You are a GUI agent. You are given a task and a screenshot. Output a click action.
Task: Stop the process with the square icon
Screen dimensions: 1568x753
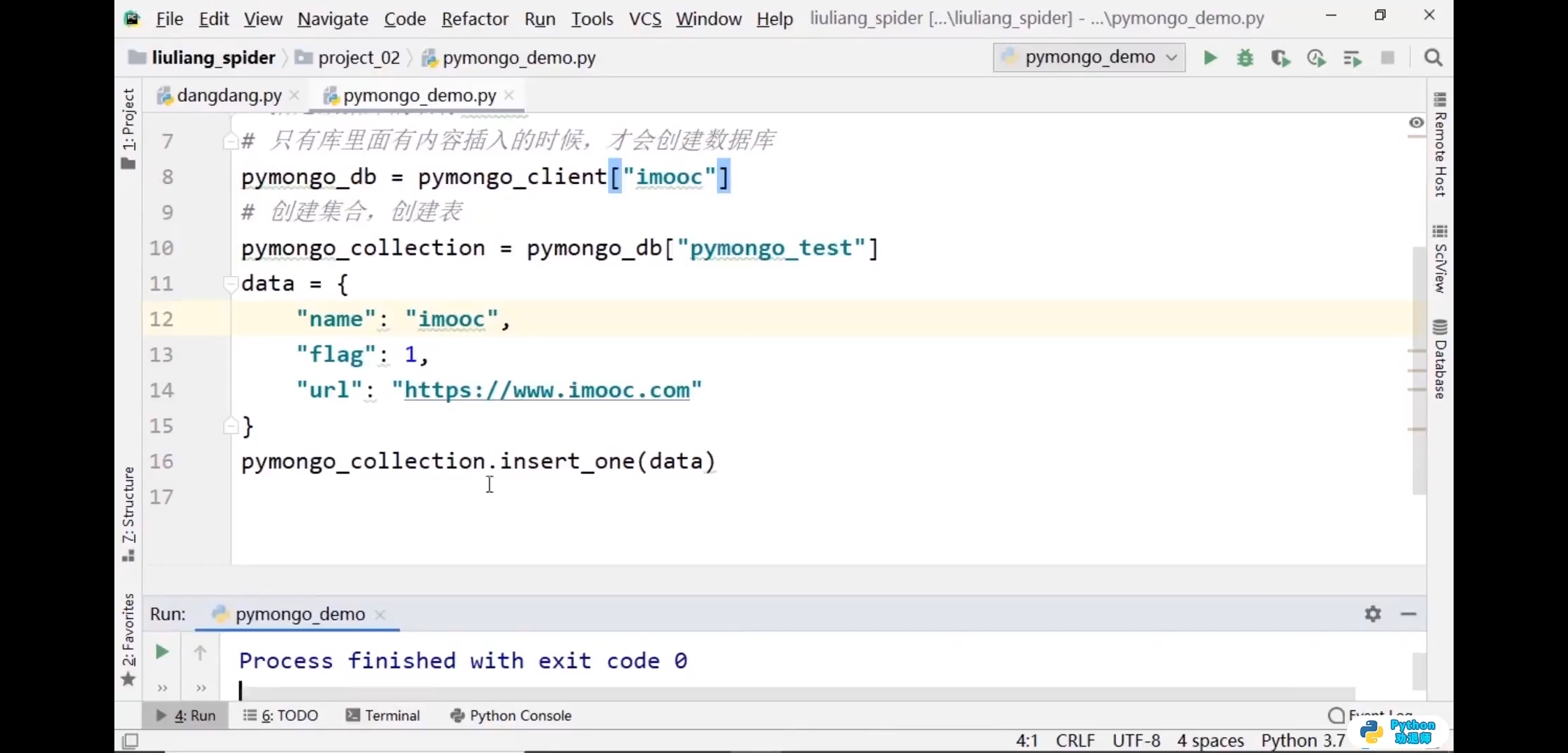coord(1388,58)
